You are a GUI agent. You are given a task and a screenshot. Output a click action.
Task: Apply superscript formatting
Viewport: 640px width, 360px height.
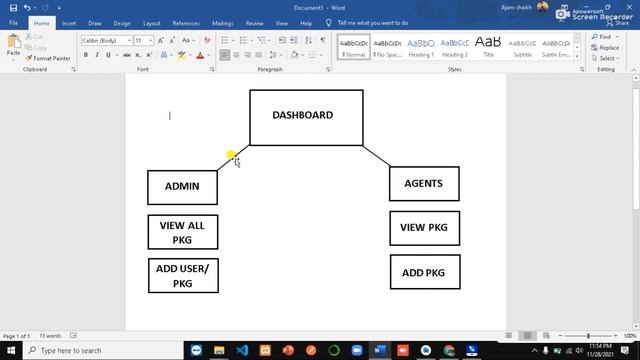(x=149, y=55)
